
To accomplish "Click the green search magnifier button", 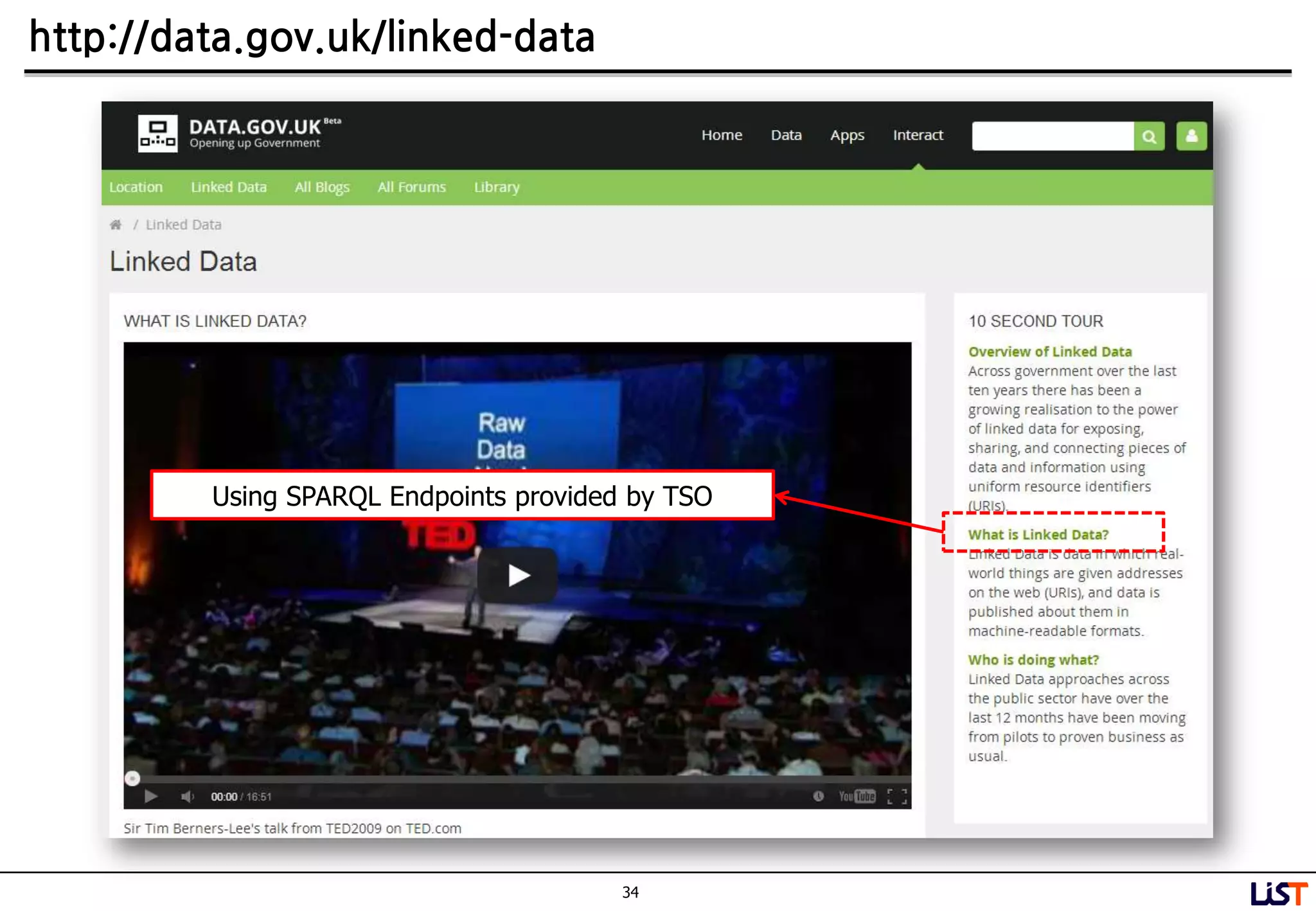I will [1149, 136].
